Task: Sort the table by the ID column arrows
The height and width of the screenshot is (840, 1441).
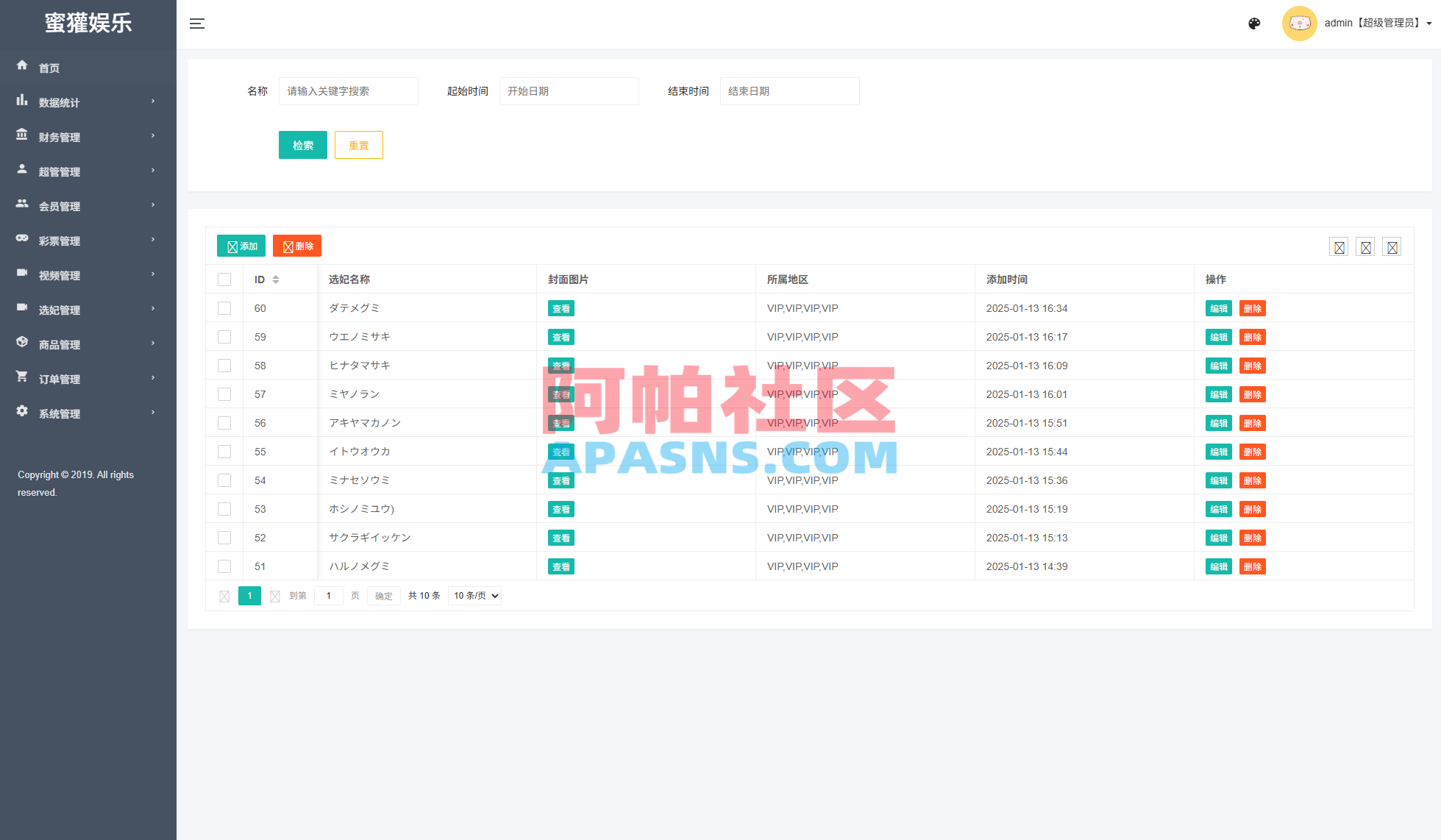Action: coord(276,280)
